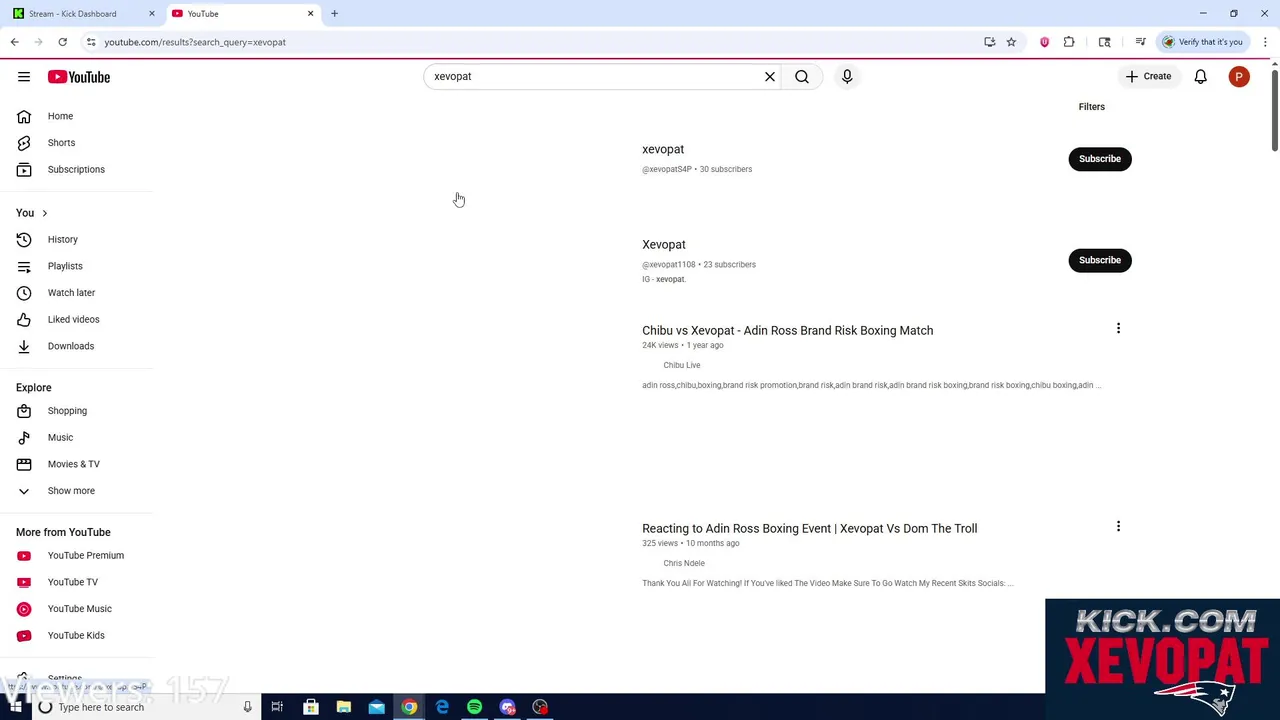Open File Explorer from the taskbar
This screenshot has width=1280, height=720.
[343, 707]
